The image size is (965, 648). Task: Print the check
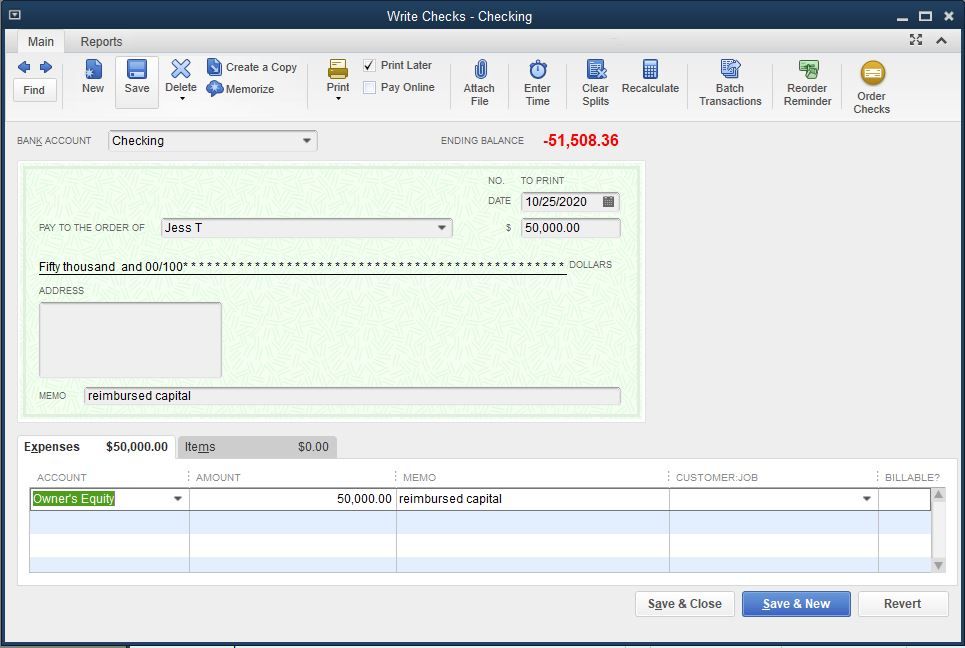tap(338, 75)
